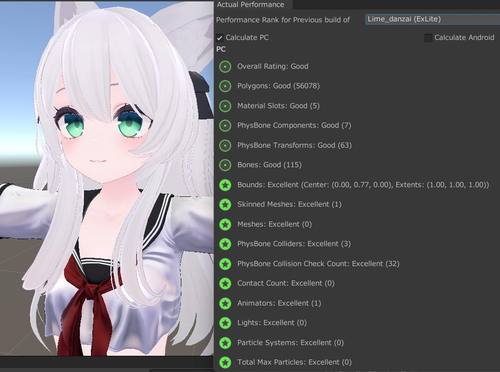The width and height of the screenshot is (500, 372).
Task: Click the PhysBone Transforms rating icon
Action: (225, 145)
